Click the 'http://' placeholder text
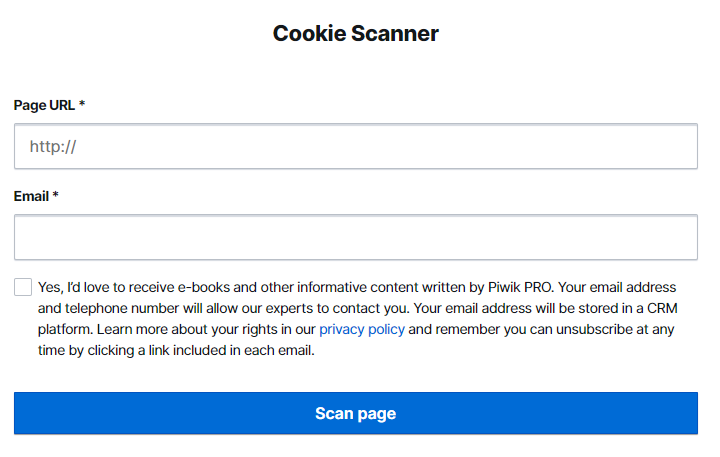 coord(53,146)
